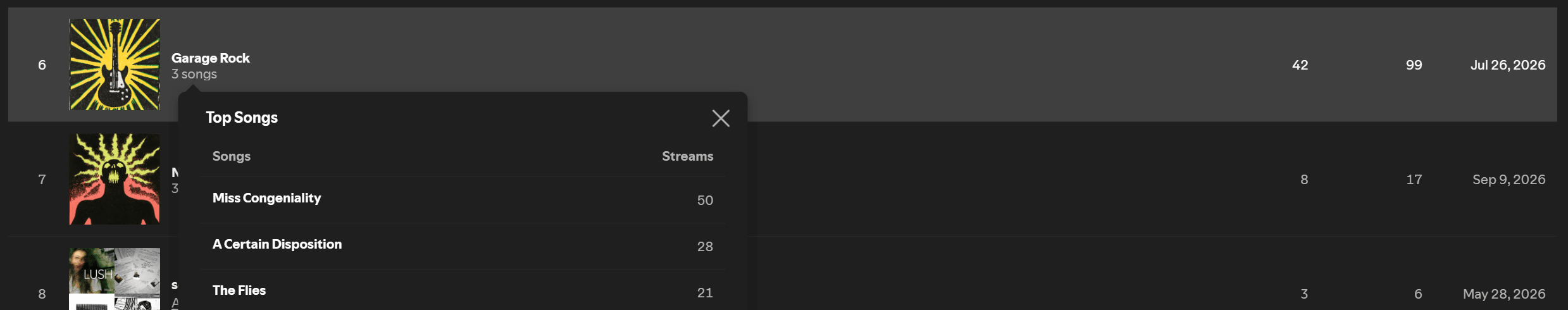Close the Top Songs popup
1568x310 pixels.
(721, 118)
